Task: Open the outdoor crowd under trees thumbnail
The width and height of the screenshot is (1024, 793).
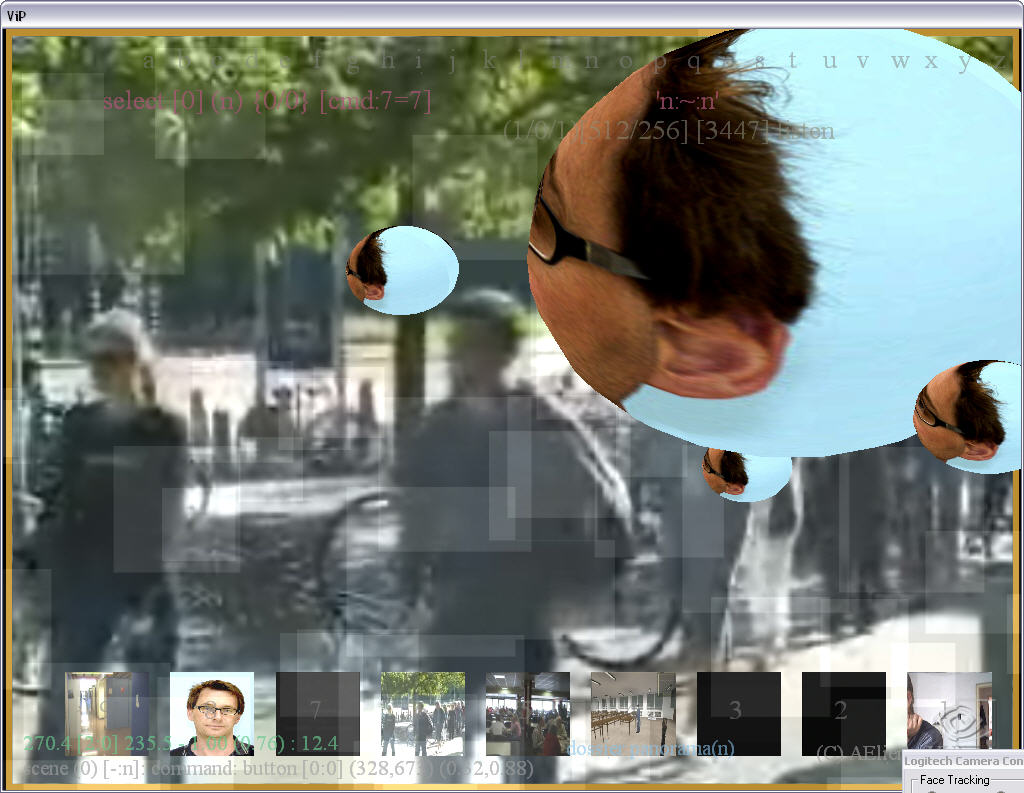Action: 423,713
